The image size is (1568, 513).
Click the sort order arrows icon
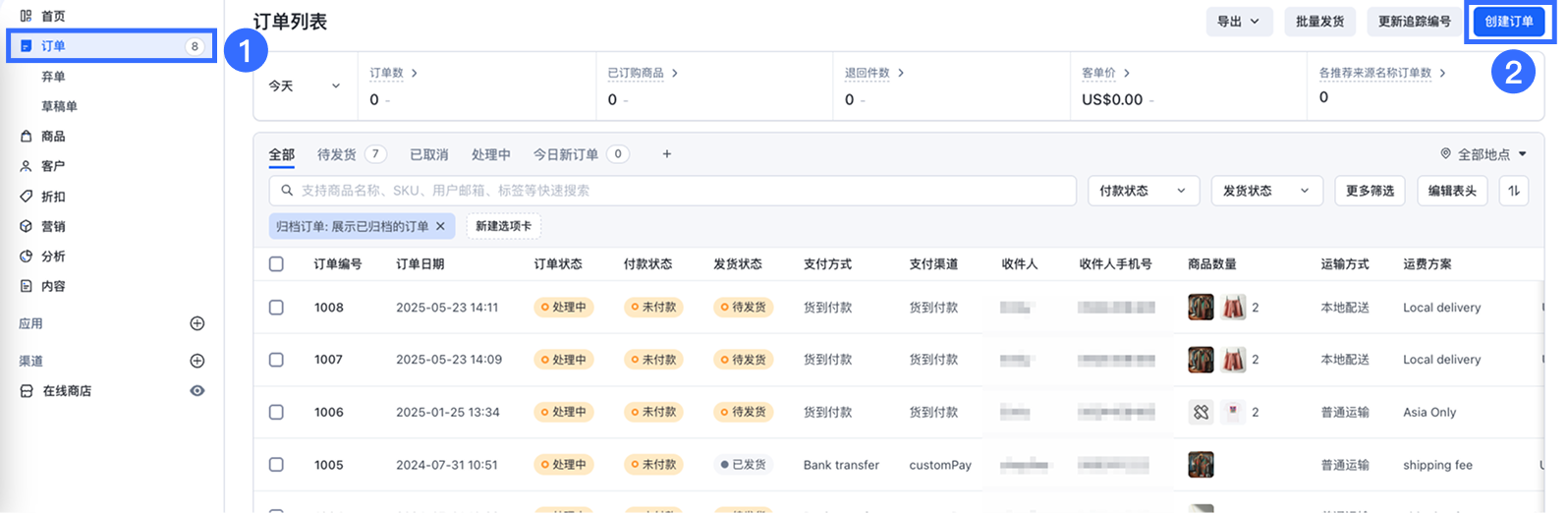pos(1514,191)
